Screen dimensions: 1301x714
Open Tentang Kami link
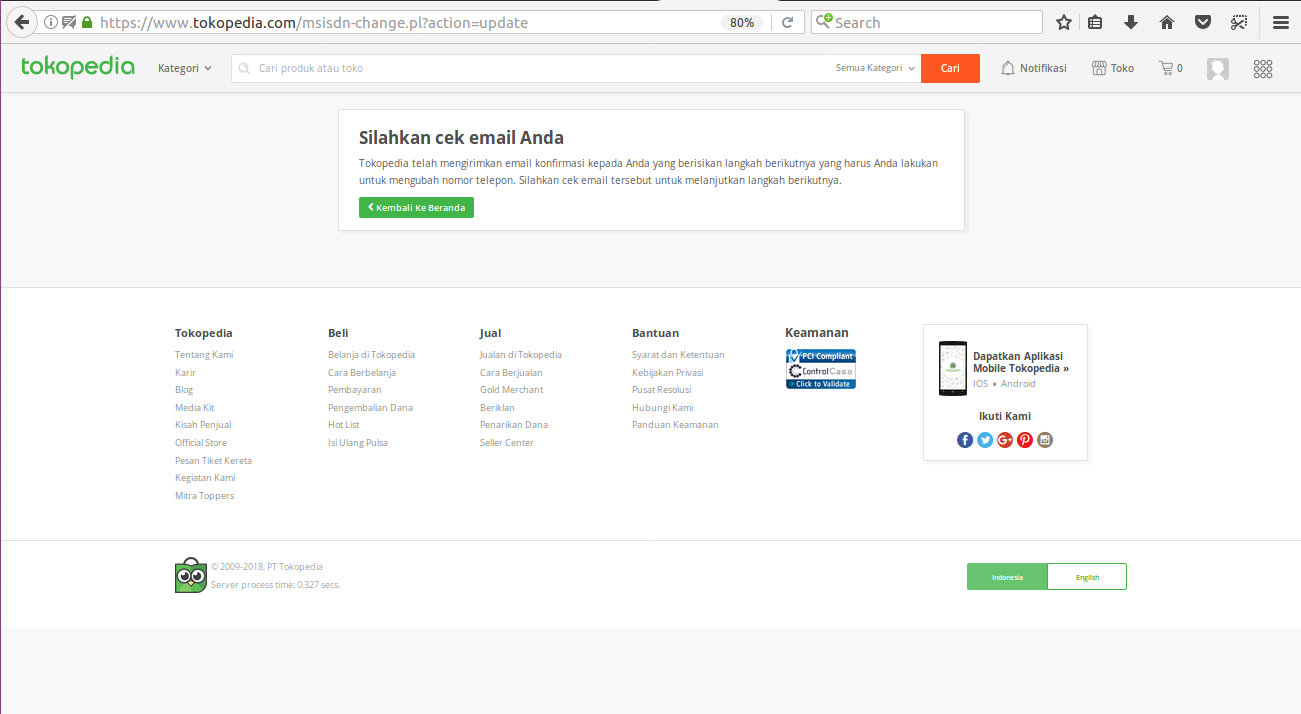tap(204, 355)
